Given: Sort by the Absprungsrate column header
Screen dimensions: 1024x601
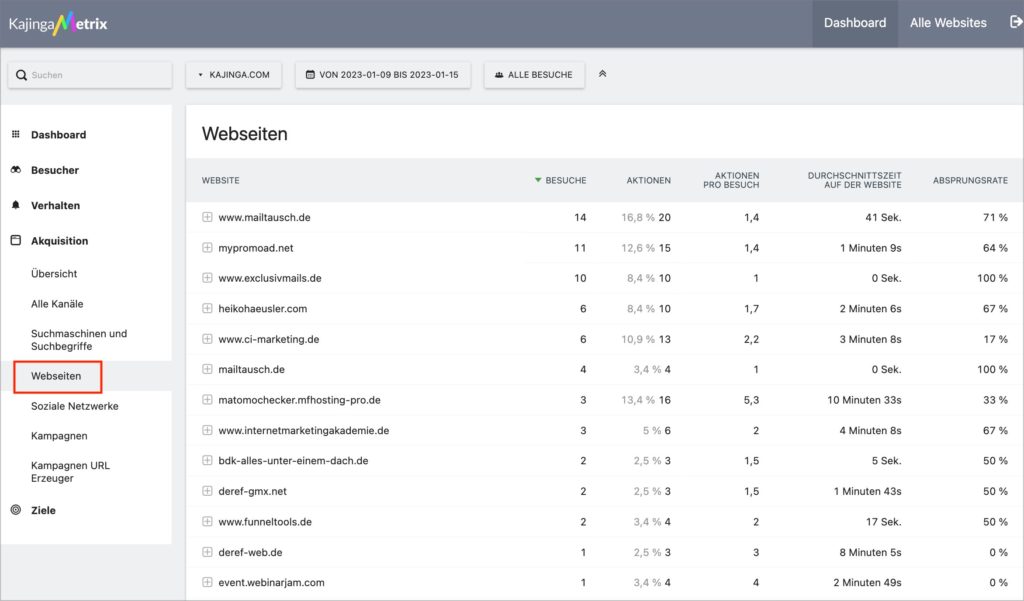Looking at the screenshot, I should coord(970,180).
